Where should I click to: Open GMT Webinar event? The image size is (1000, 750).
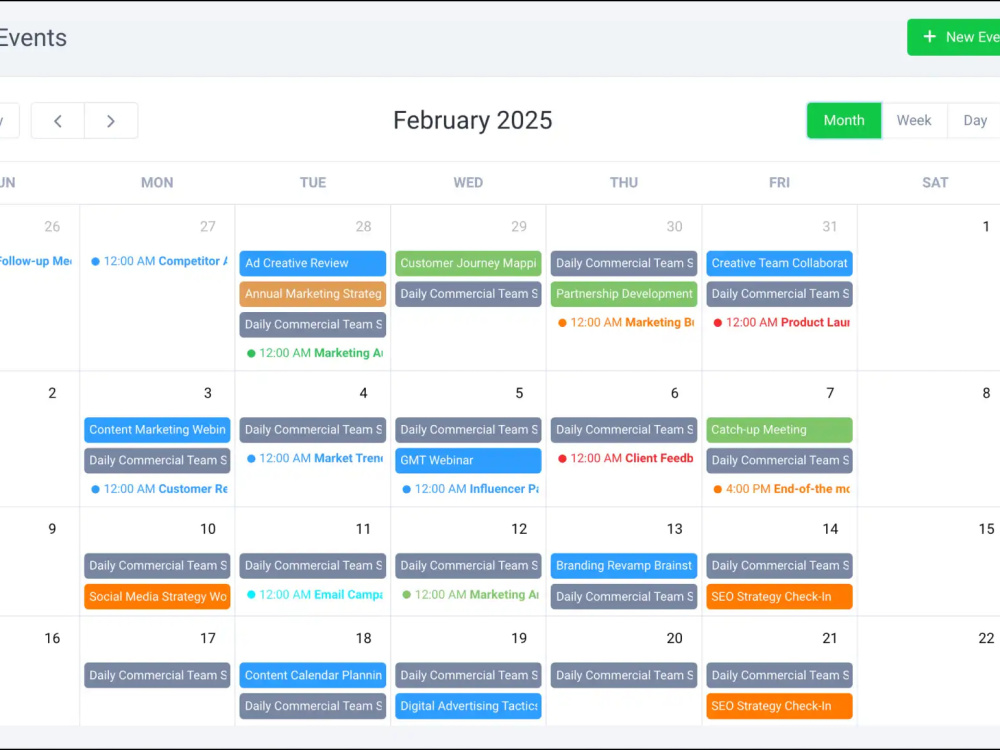coord(468,460)
